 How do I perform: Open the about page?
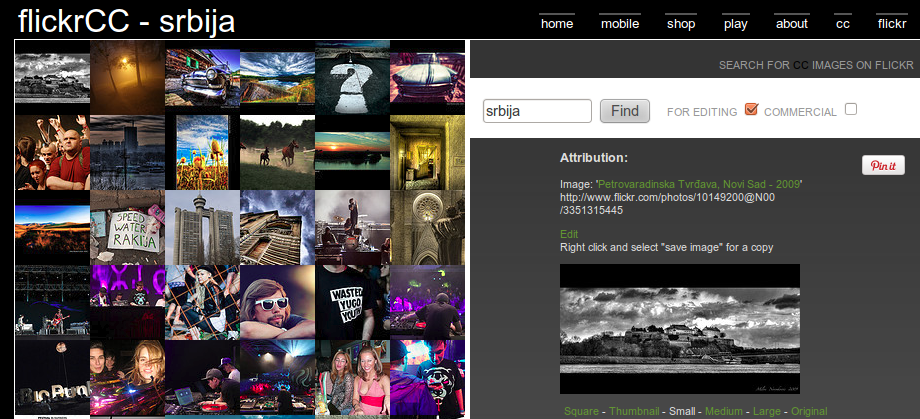(792, 23)
